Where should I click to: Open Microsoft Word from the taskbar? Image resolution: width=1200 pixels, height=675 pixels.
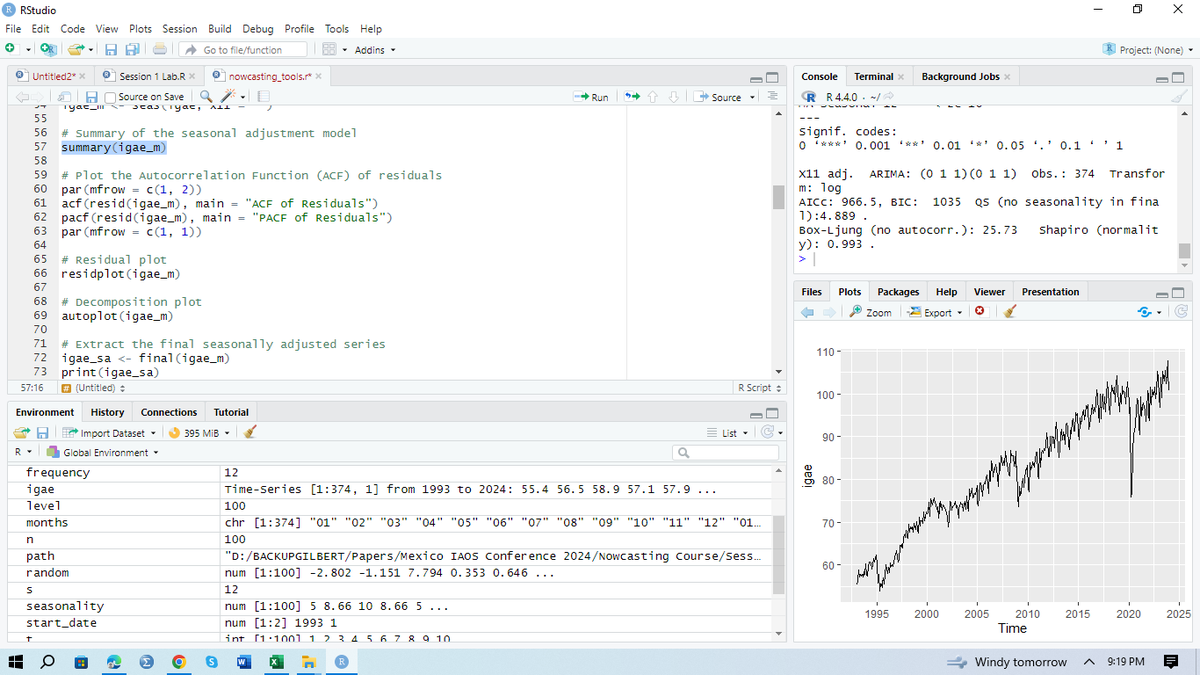[243, 662]
